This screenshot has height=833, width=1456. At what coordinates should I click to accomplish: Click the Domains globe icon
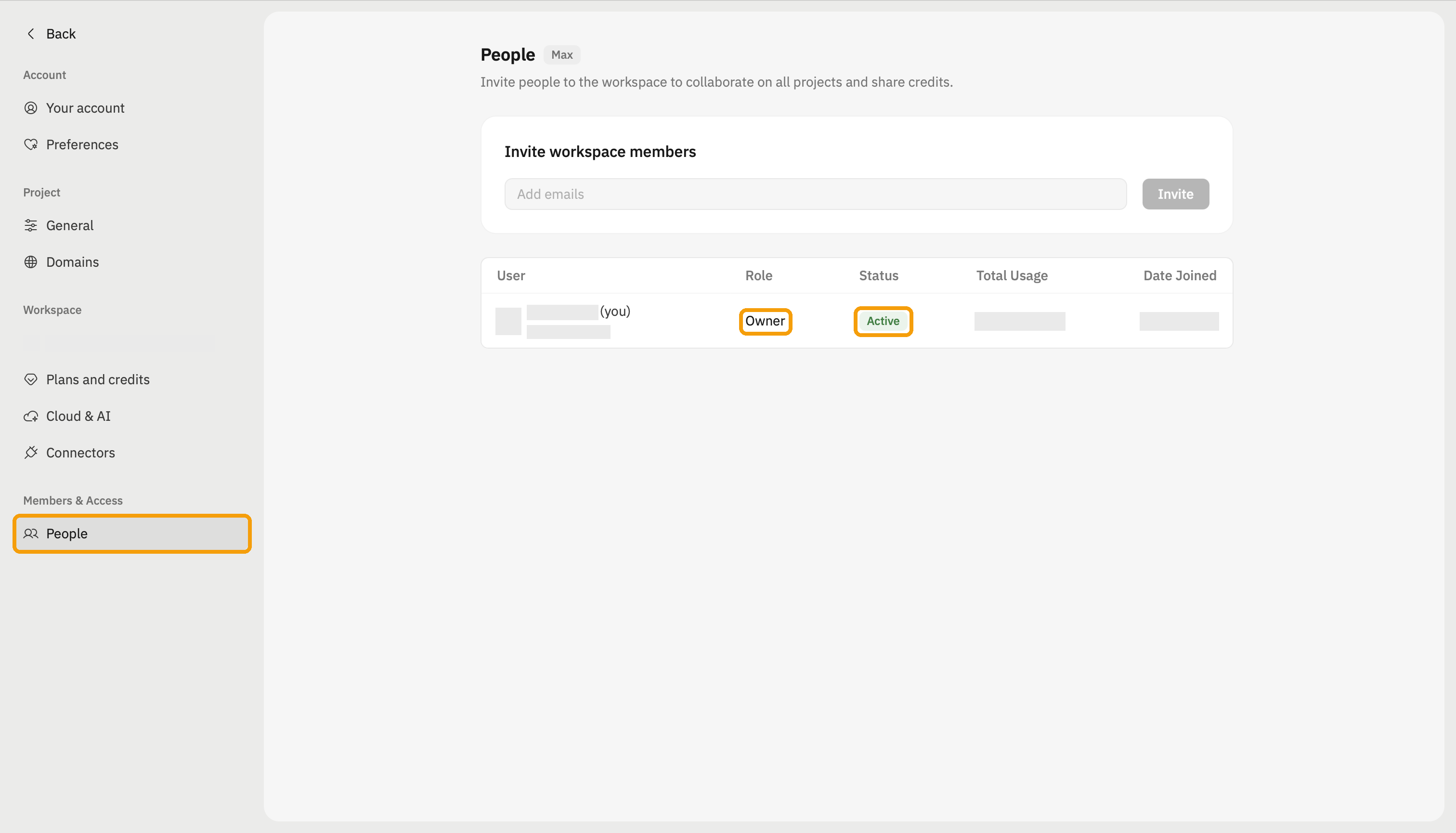coord(31,262)
